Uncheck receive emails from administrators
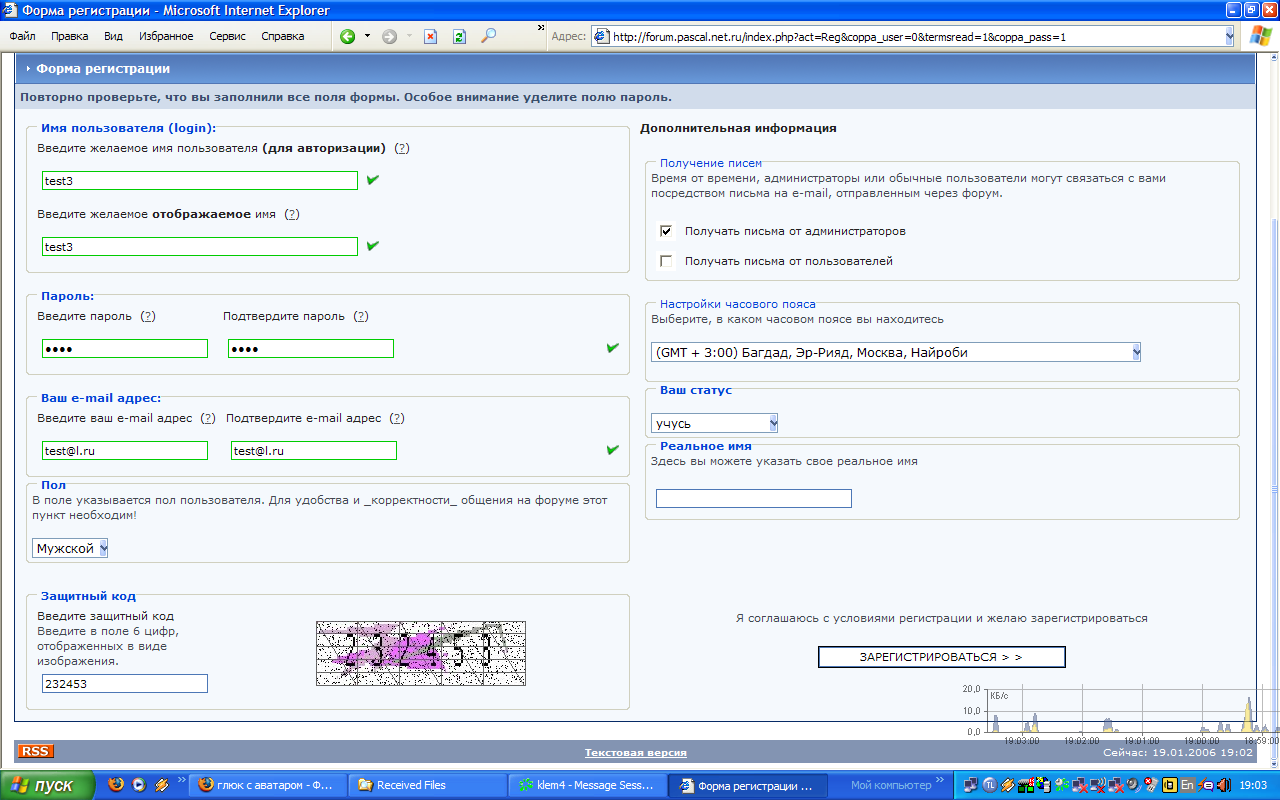The width and height of the screenshot is (1280, 800). [x=667, y=231]
